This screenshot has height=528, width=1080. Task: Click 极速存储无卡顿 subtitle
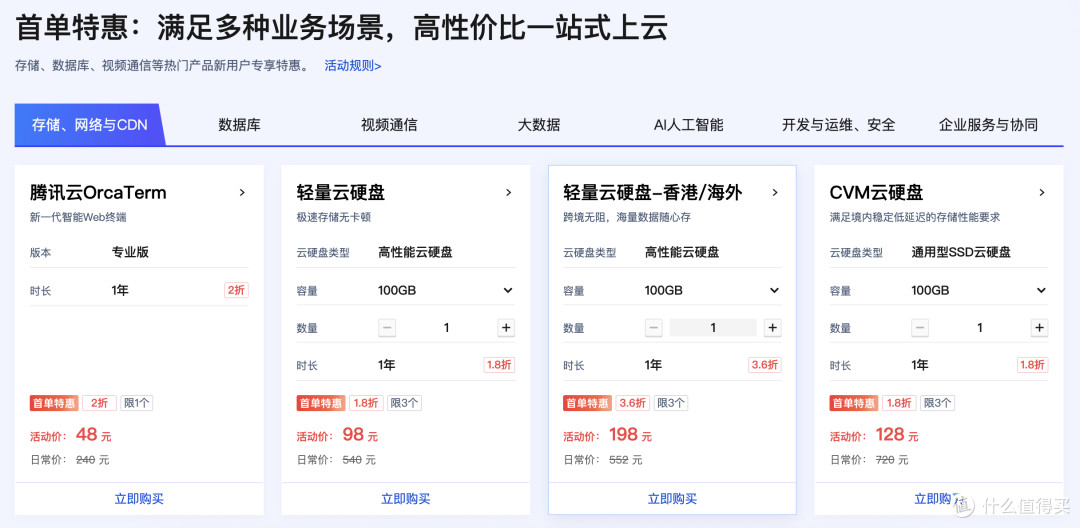333,218
